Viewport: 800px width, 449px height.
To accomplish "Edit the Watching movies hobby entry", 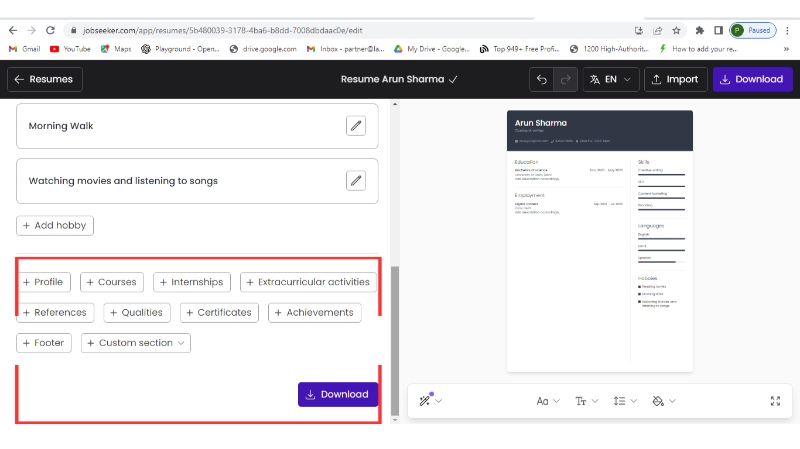I will 355,180.
